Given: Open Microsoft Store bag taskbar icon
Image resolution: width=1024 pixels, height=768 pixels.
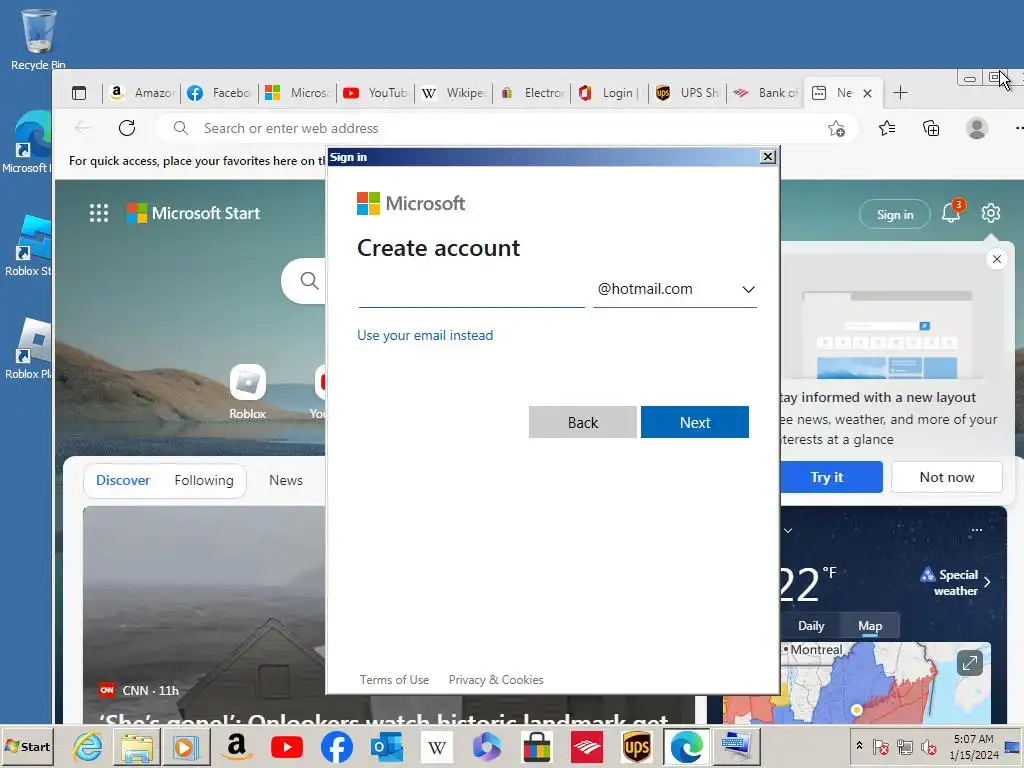Looking at the screenshot, I should click(537, 746).
